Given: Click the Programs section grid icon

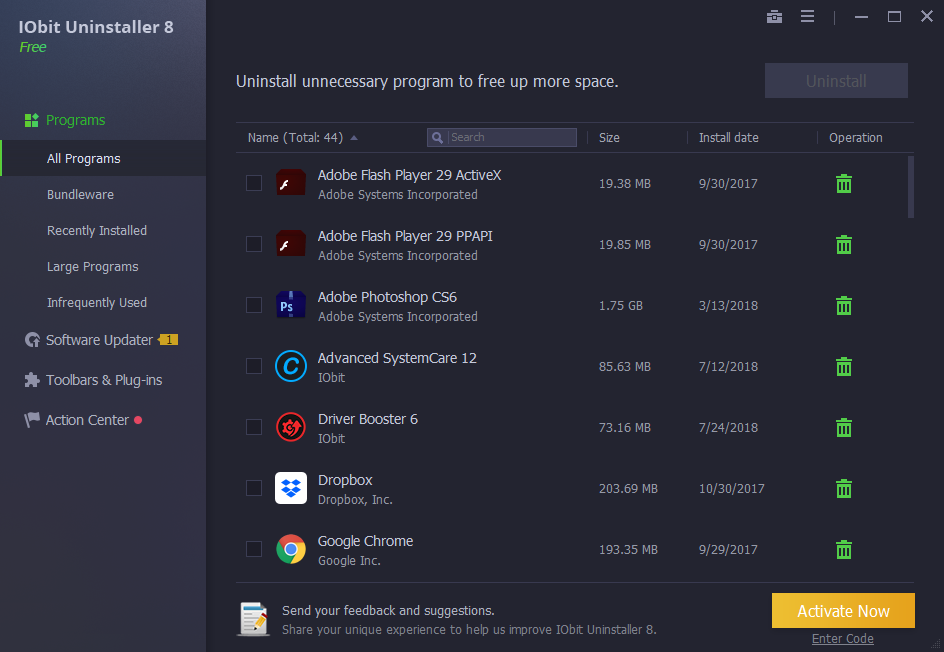Looking at the screenshot, I should pyautogui.click(x=31, y=120).
